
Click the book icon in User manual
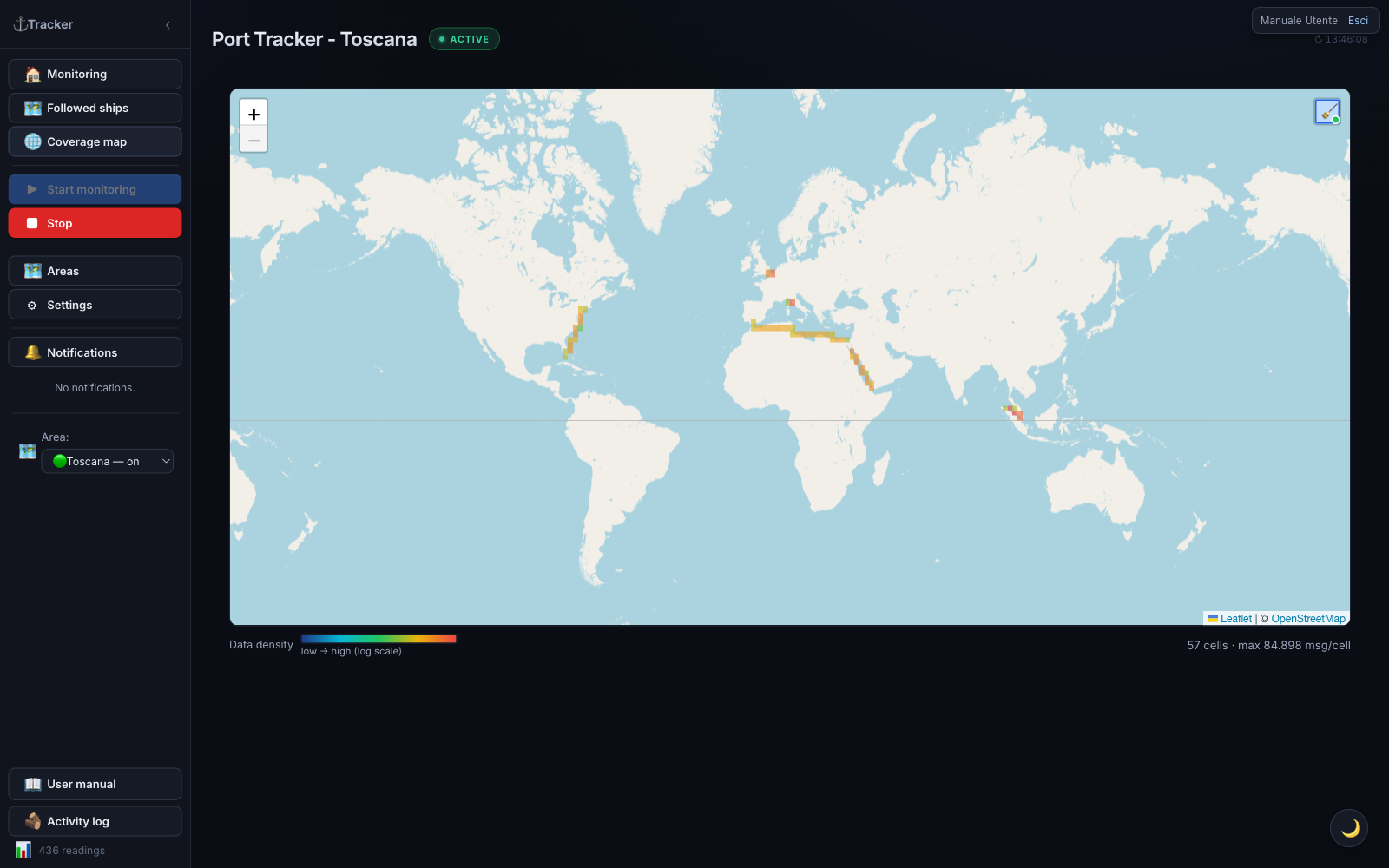tap(33, 784)
